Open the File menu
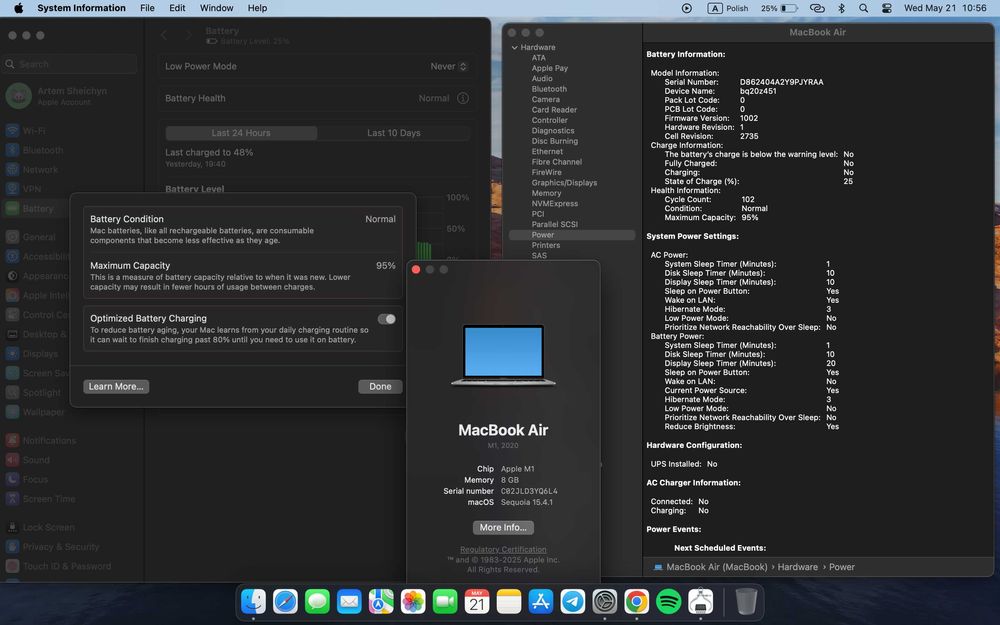The height and width of the screenshot is (625, 1000). point(147,8)
